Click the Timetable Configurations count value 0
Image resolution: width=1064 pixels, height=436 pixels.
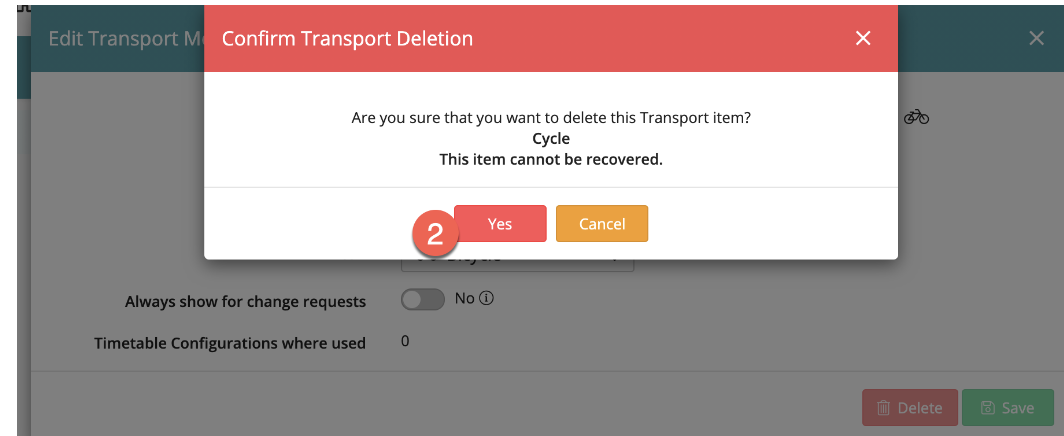click(x=405, y=341)
